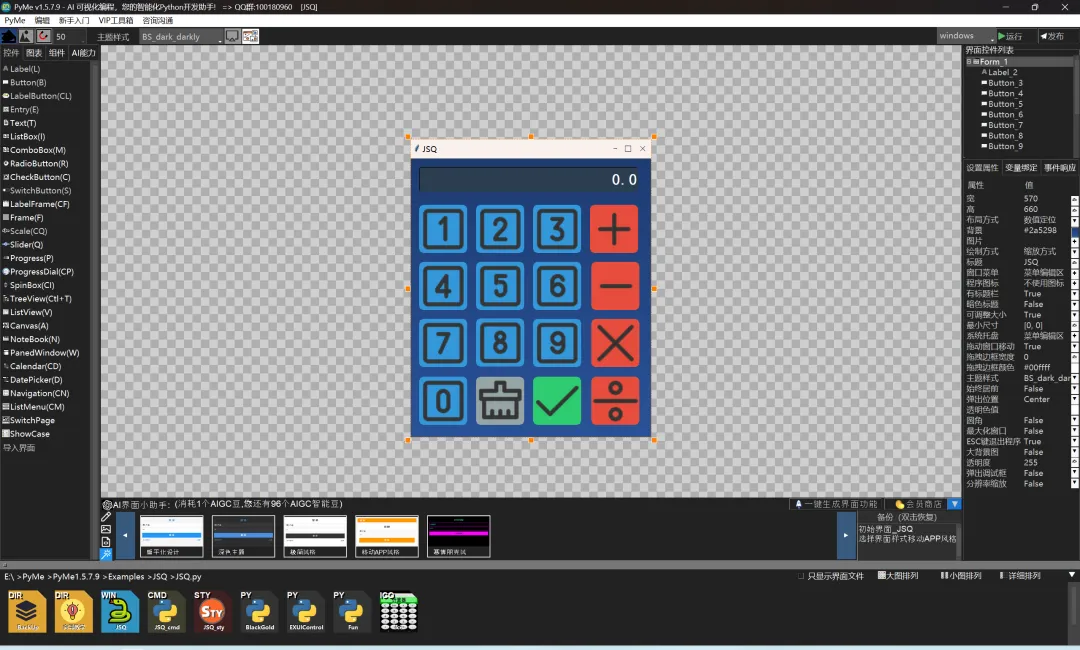
Task: Switch to the AI能力 tab
Action: [83, 53]
